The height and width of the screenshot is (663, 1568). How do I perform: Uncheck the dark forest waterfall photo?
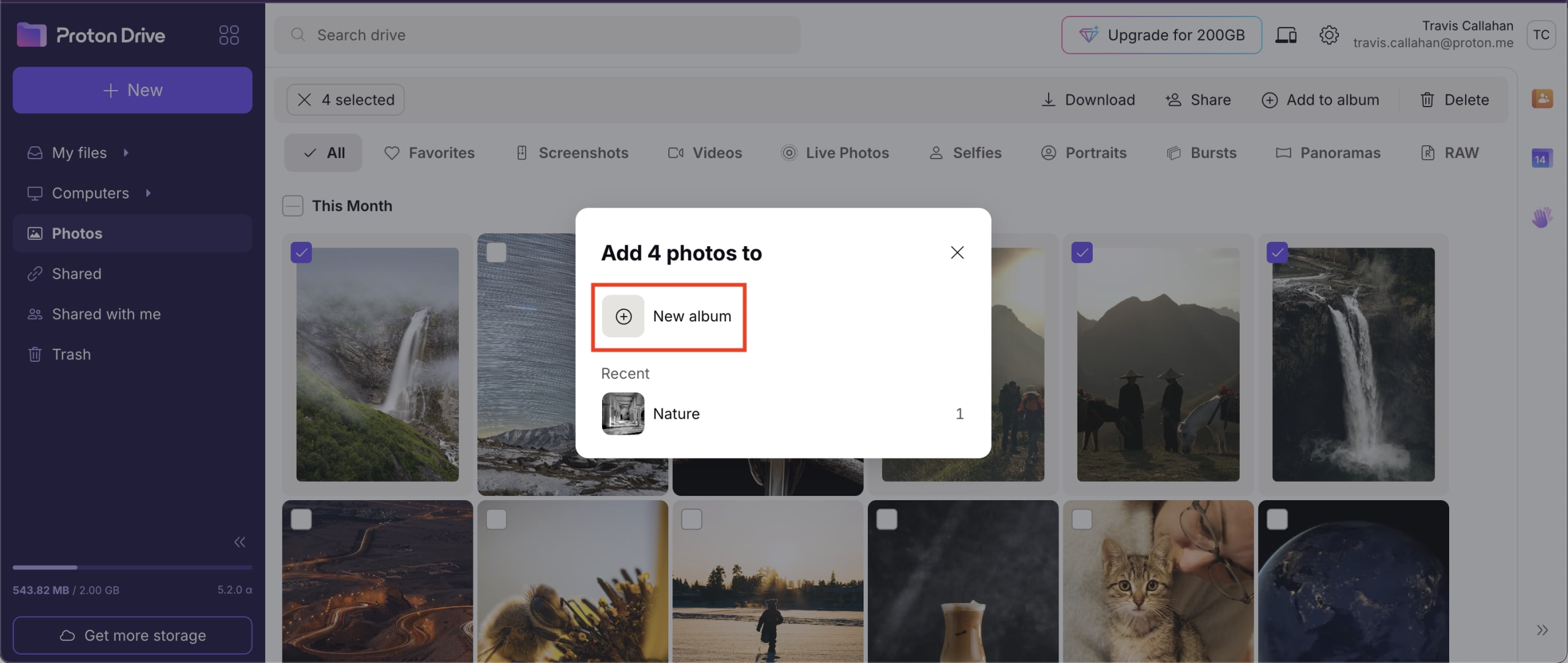tap(1277, 252)
